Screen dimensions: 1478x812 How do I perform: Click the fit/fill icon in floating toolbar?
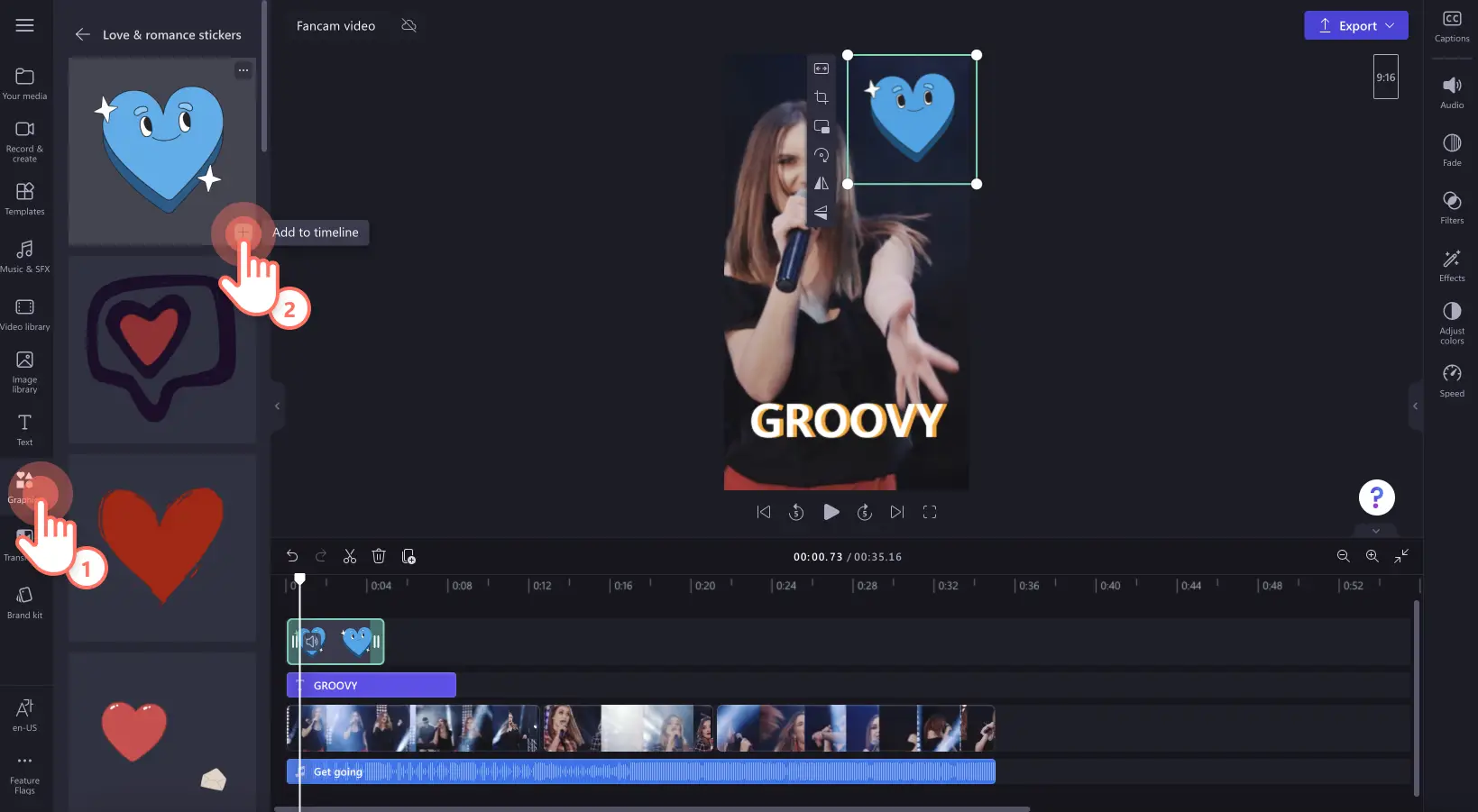click(822, 68)
